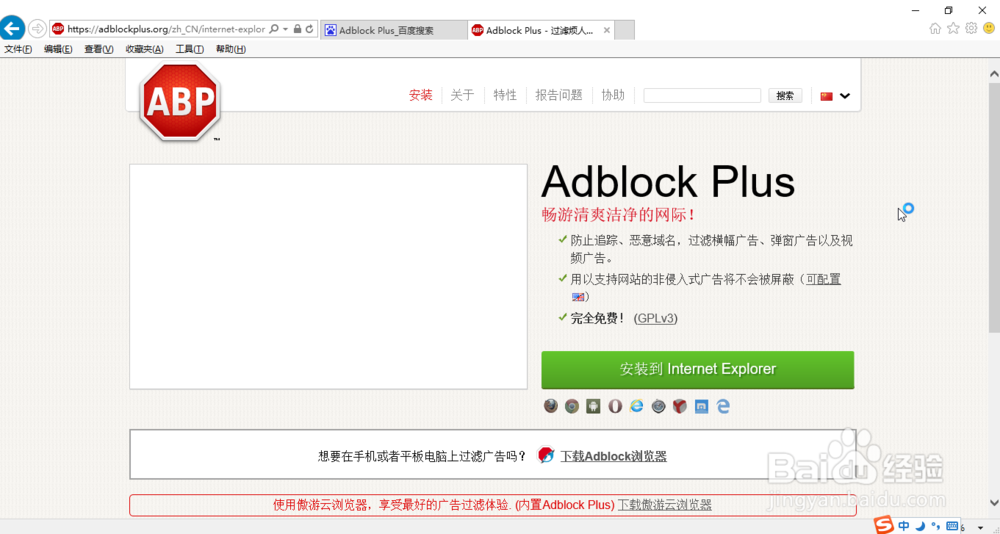The height and width of the screenshot is (534, 1000).
Task: Click the scrollbar down arrow
Action: click(994, 502)
